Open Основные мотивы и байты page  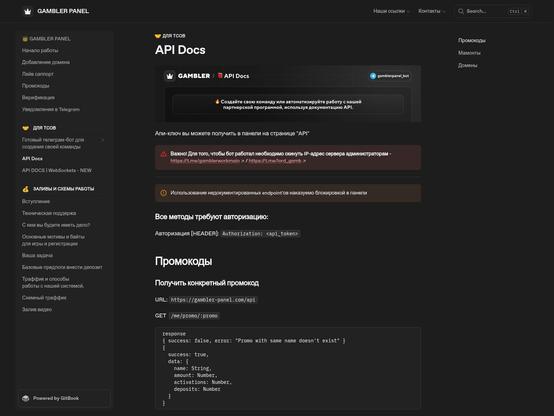53,240
